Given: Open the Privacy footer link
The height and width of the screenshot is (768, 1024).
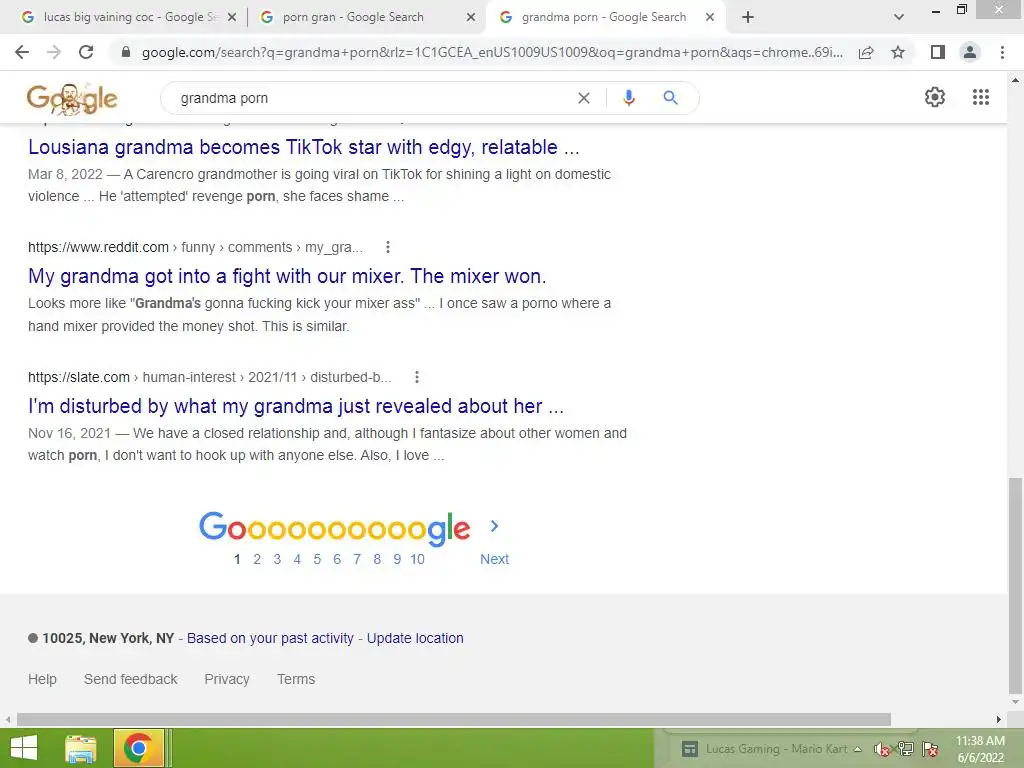Looking at the screenshot, I should (227, 679).
